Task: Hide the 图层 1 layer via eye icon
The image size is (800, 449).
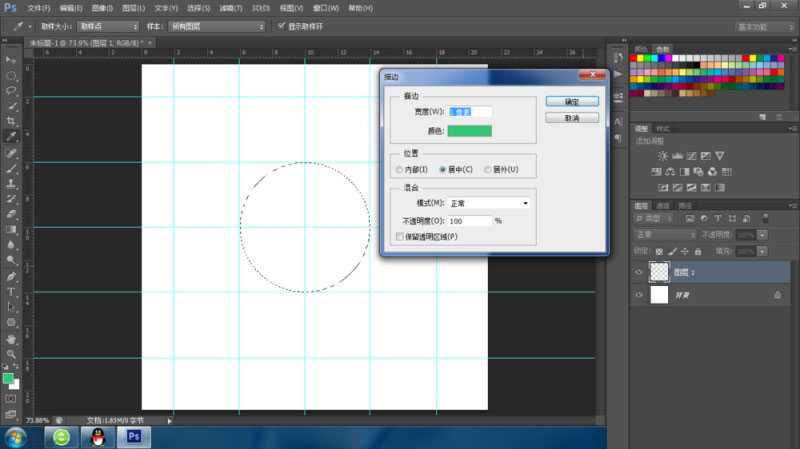Action: pyautogui.click(x=639, y=271)
